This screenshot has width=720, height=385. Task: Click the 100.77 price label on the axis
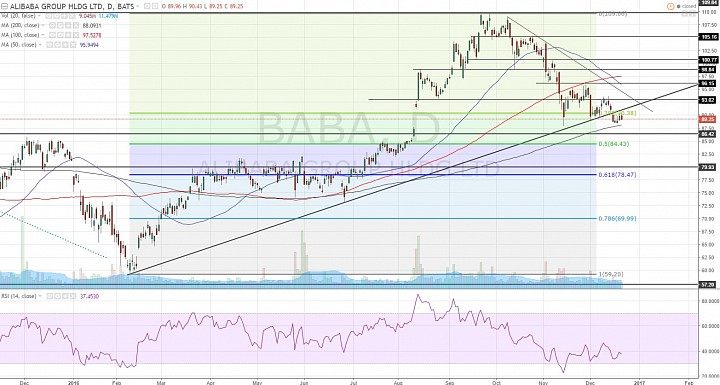tap(708, 60)
